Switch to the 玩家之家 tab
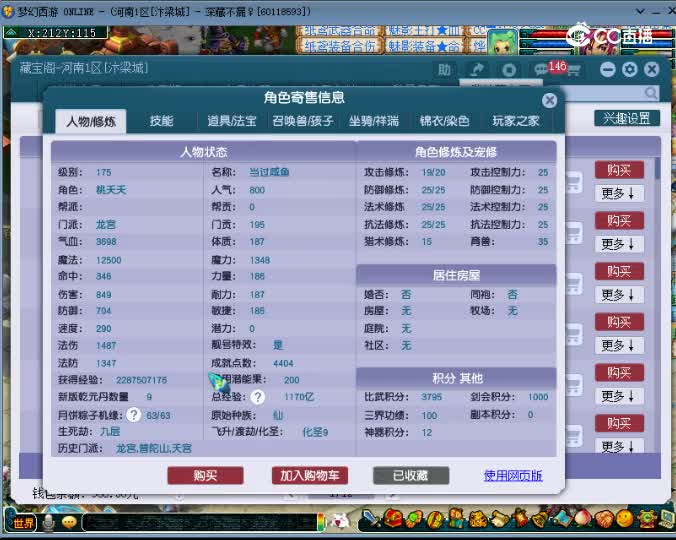 point(516,121)
